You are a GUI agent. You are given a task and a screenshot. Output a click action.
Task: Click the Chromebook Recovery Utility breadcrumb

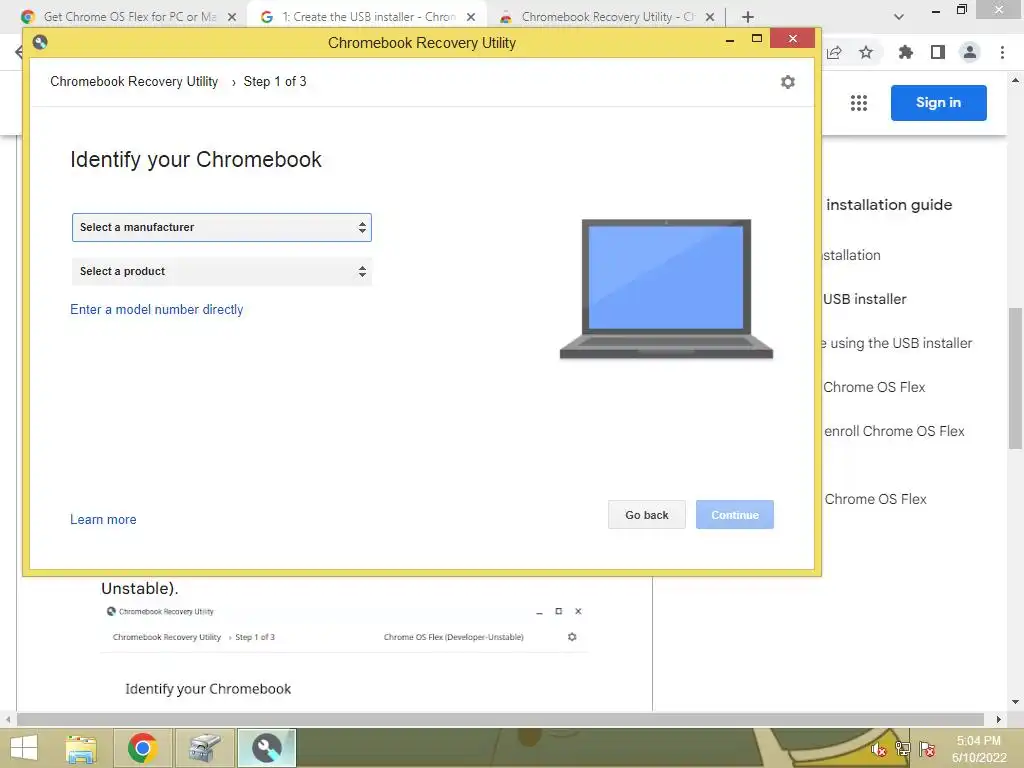[134, 82]
